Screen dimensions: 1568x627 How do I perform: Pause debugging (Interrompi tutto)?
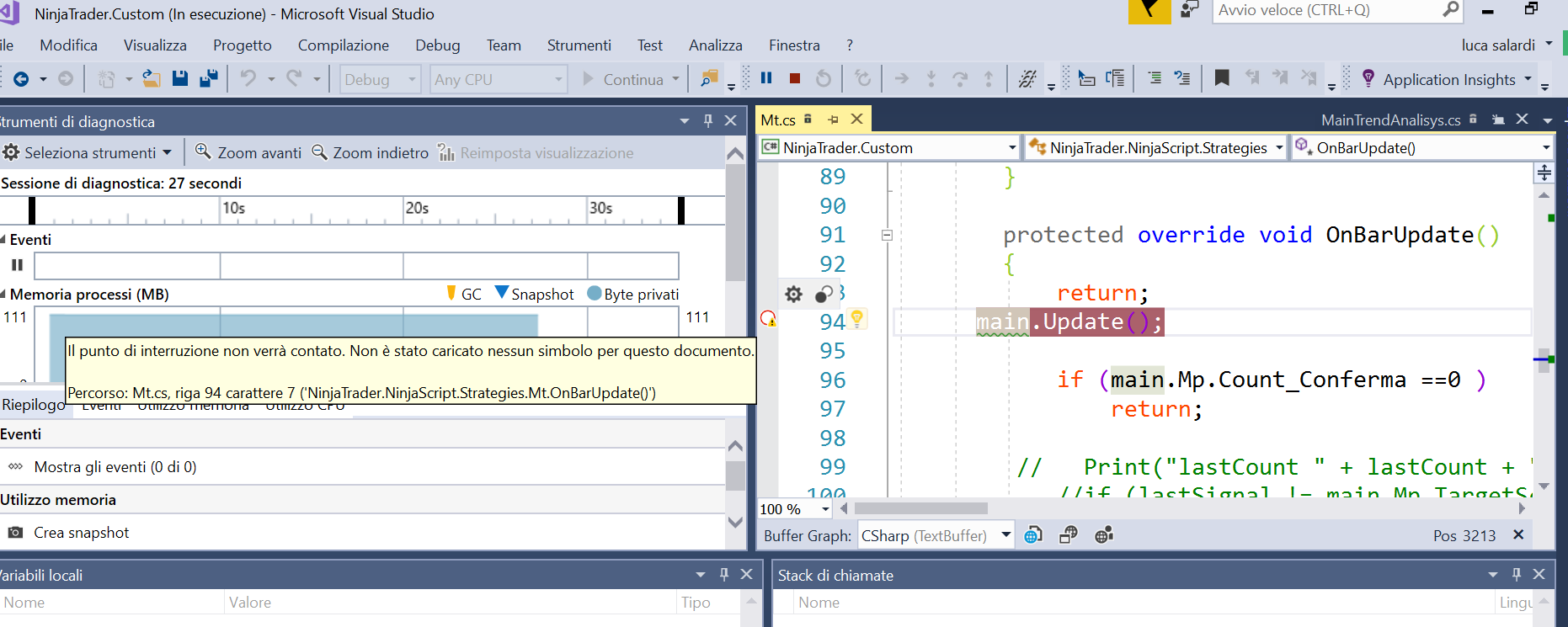point(766,78)
